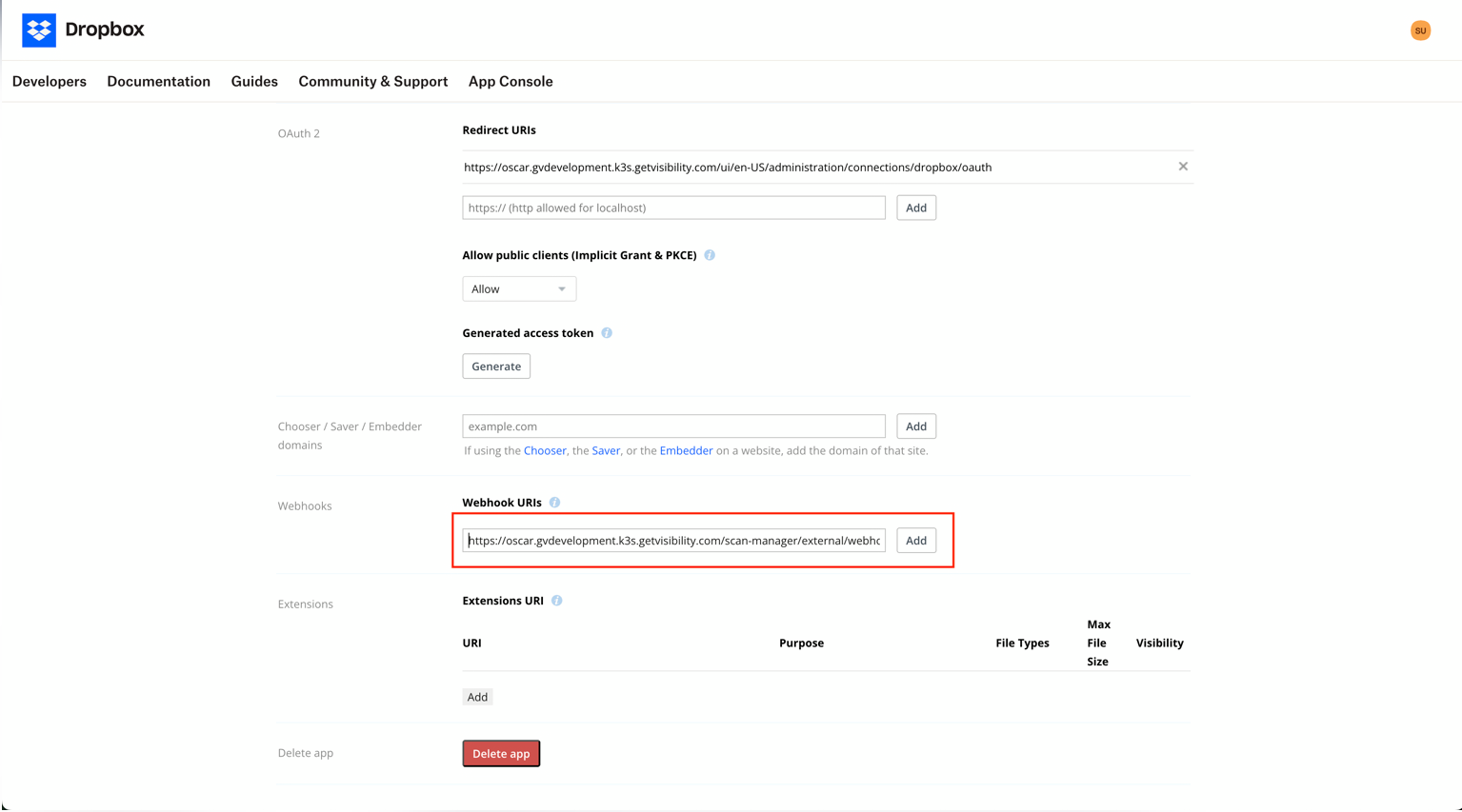Click the Dropbox logo icon
1462x812 pixels.
pos(39,30)
